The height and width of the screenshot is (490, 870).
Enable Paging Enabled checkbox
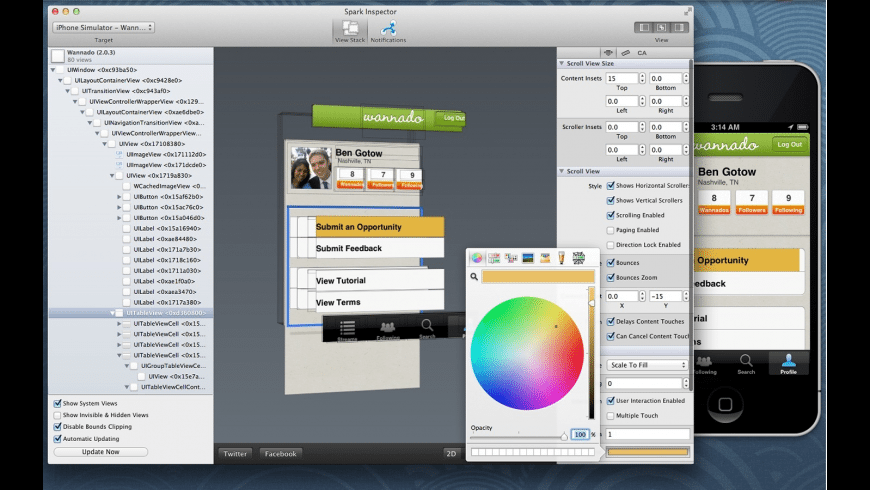pos(610,230)
